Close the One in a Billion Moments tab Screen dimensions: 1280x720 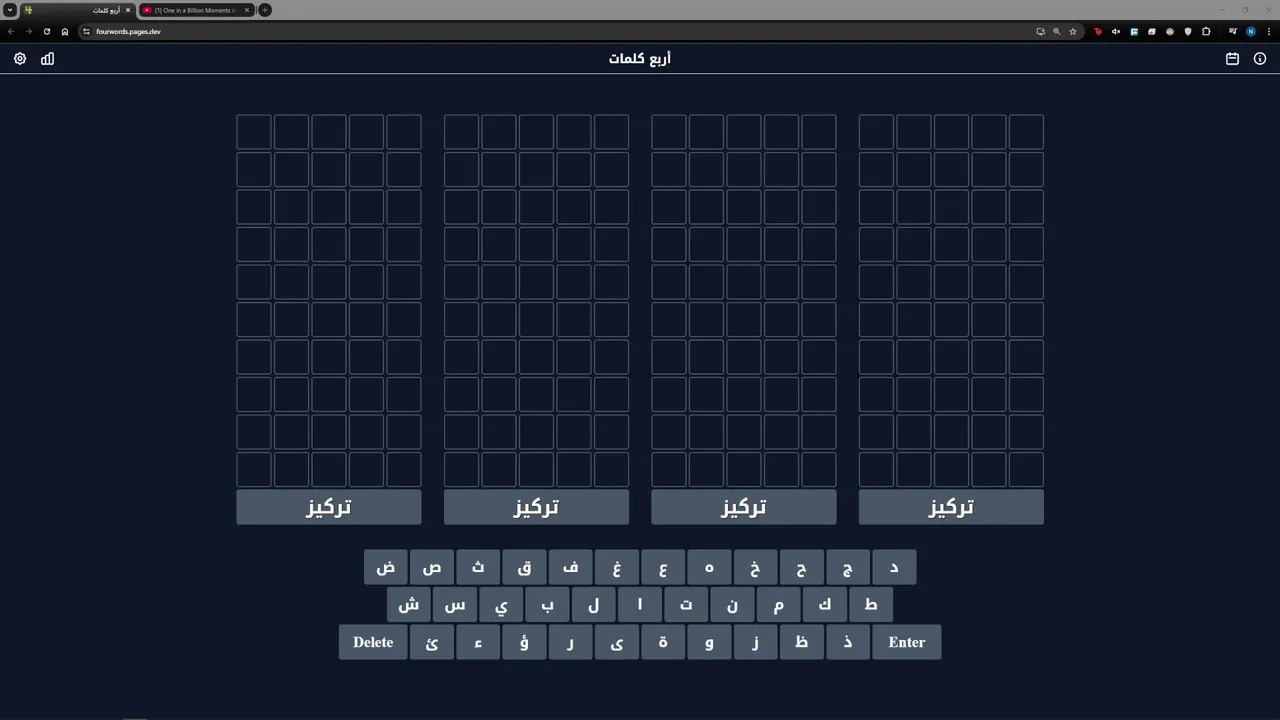pyautogui.click(x=247, y=10)
